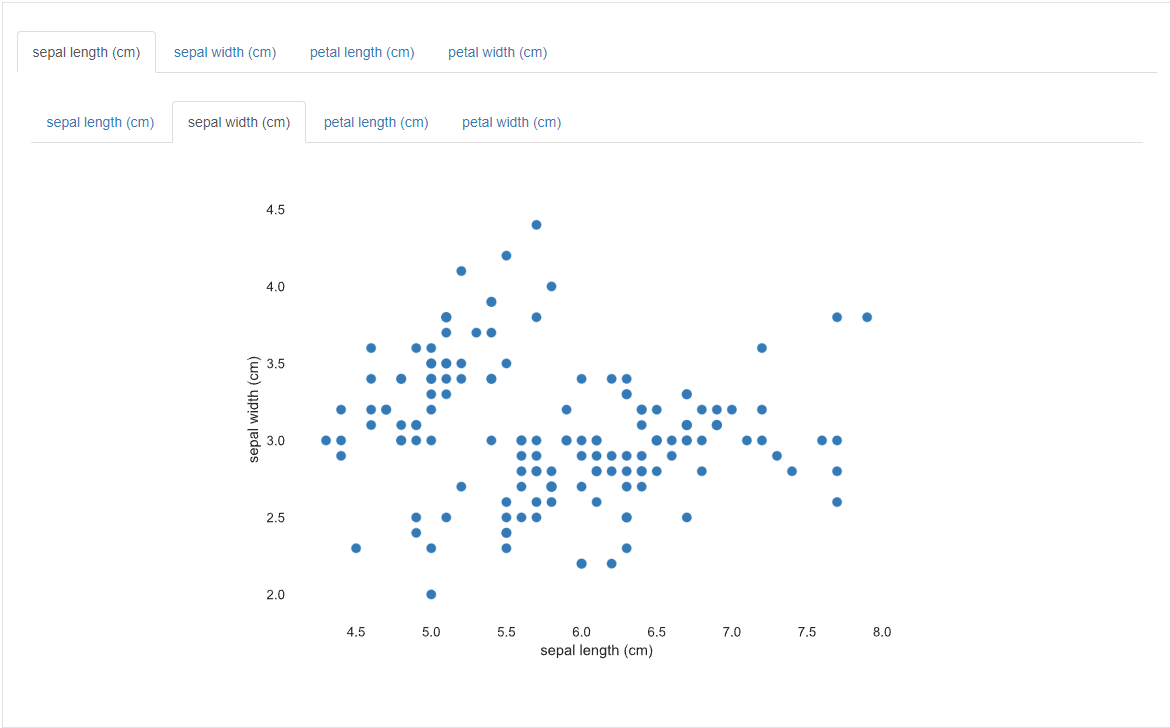This screenshot has height=728, width=1170.
Task: Click the y-axis tick label 4.0
Action: tap(275, 287)
